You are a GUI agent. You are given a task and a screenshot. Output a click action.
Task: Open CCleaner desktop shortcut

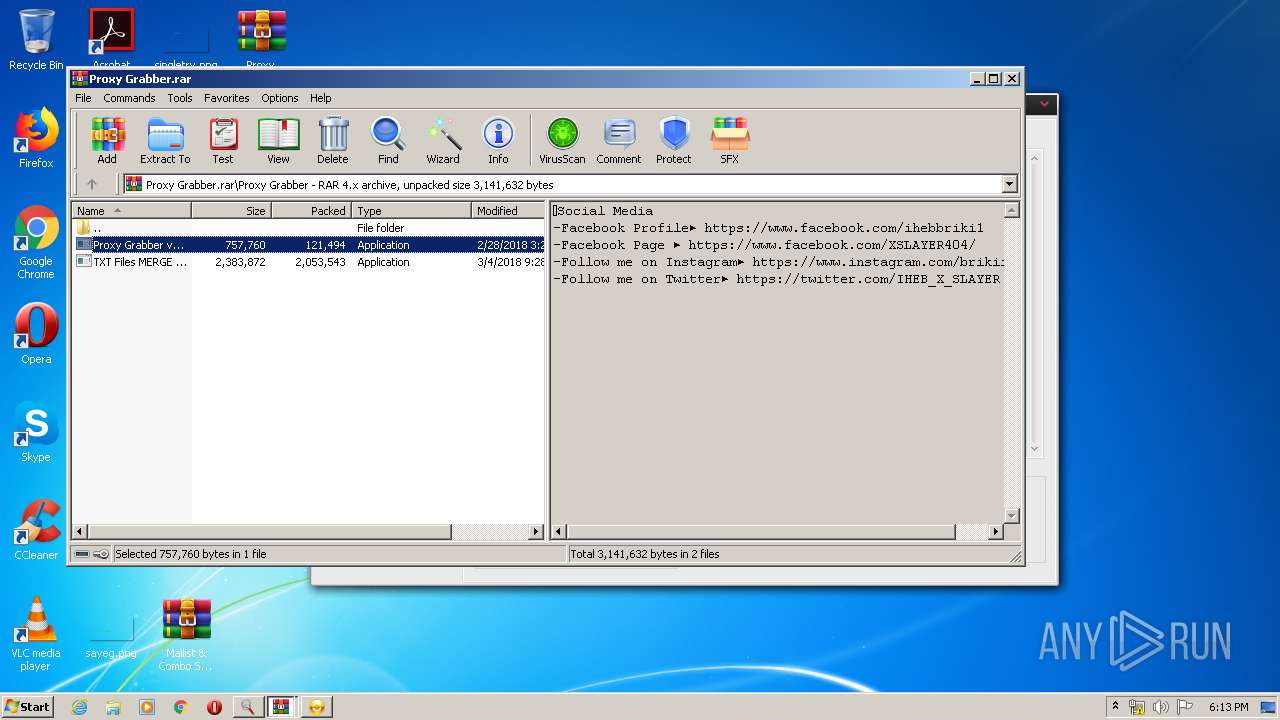[x=36, y=530]
